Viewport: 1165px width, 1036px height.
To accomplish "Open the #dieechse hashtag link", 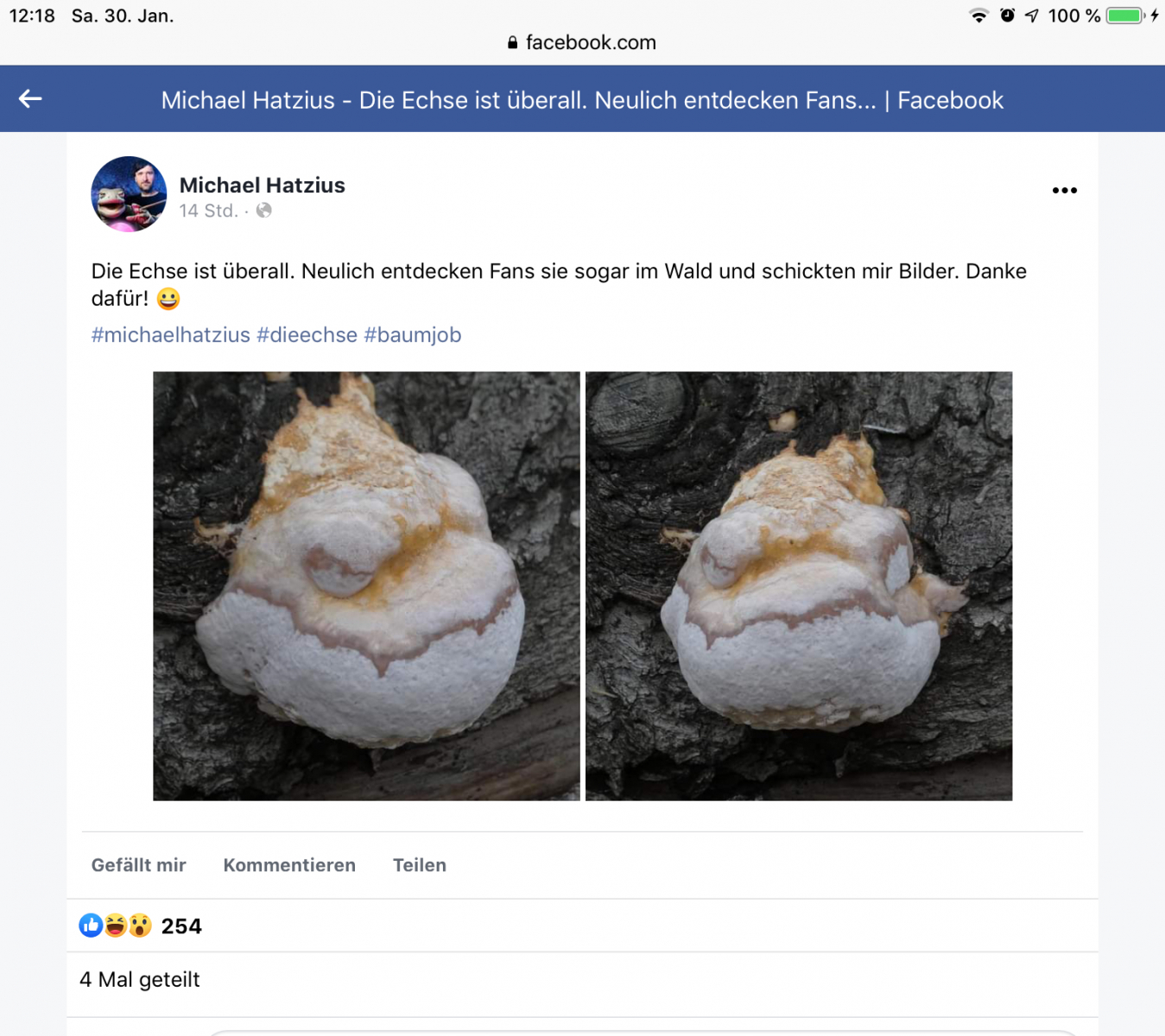I will [x=307, y=335].
